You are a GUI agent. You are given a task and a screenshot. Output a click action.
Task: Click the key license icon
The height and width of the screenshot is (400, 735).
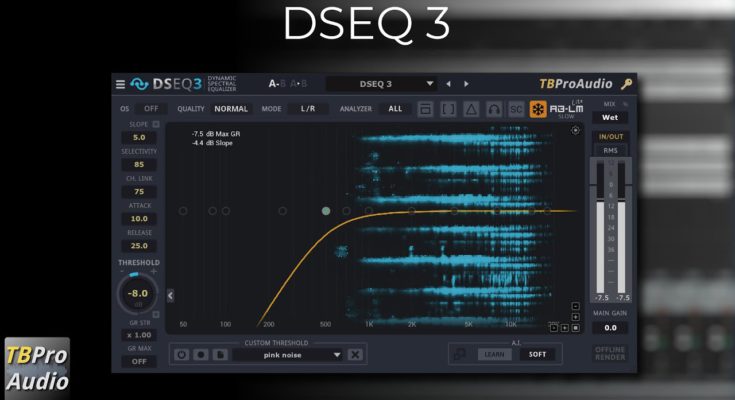[626, 84]
